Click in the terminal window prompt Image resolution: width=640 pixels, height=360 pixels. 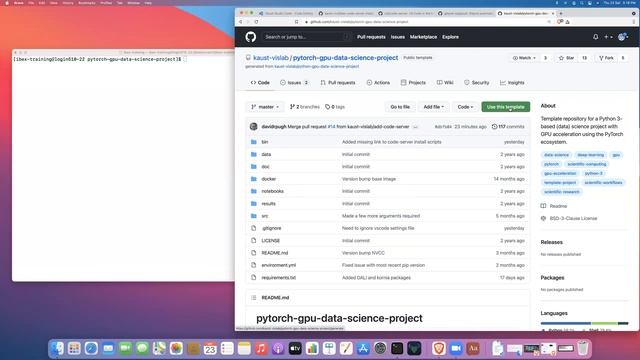click(185, 60)
